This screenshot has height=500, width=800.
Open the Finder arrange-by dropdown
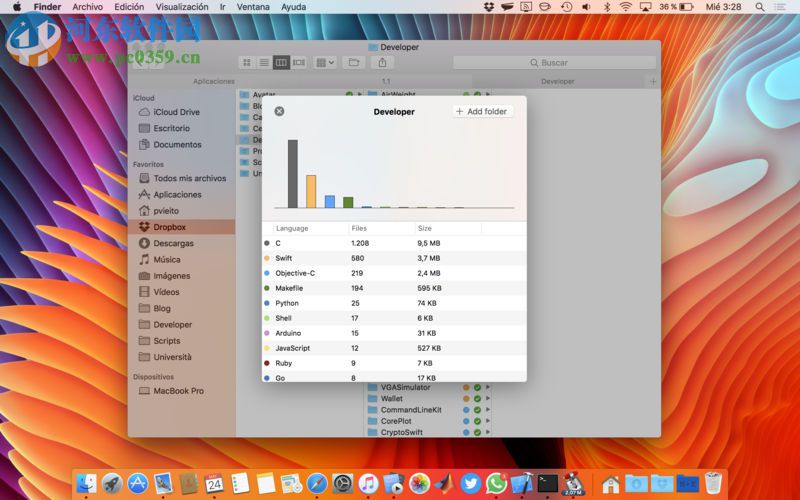click(x=325, y=62)
